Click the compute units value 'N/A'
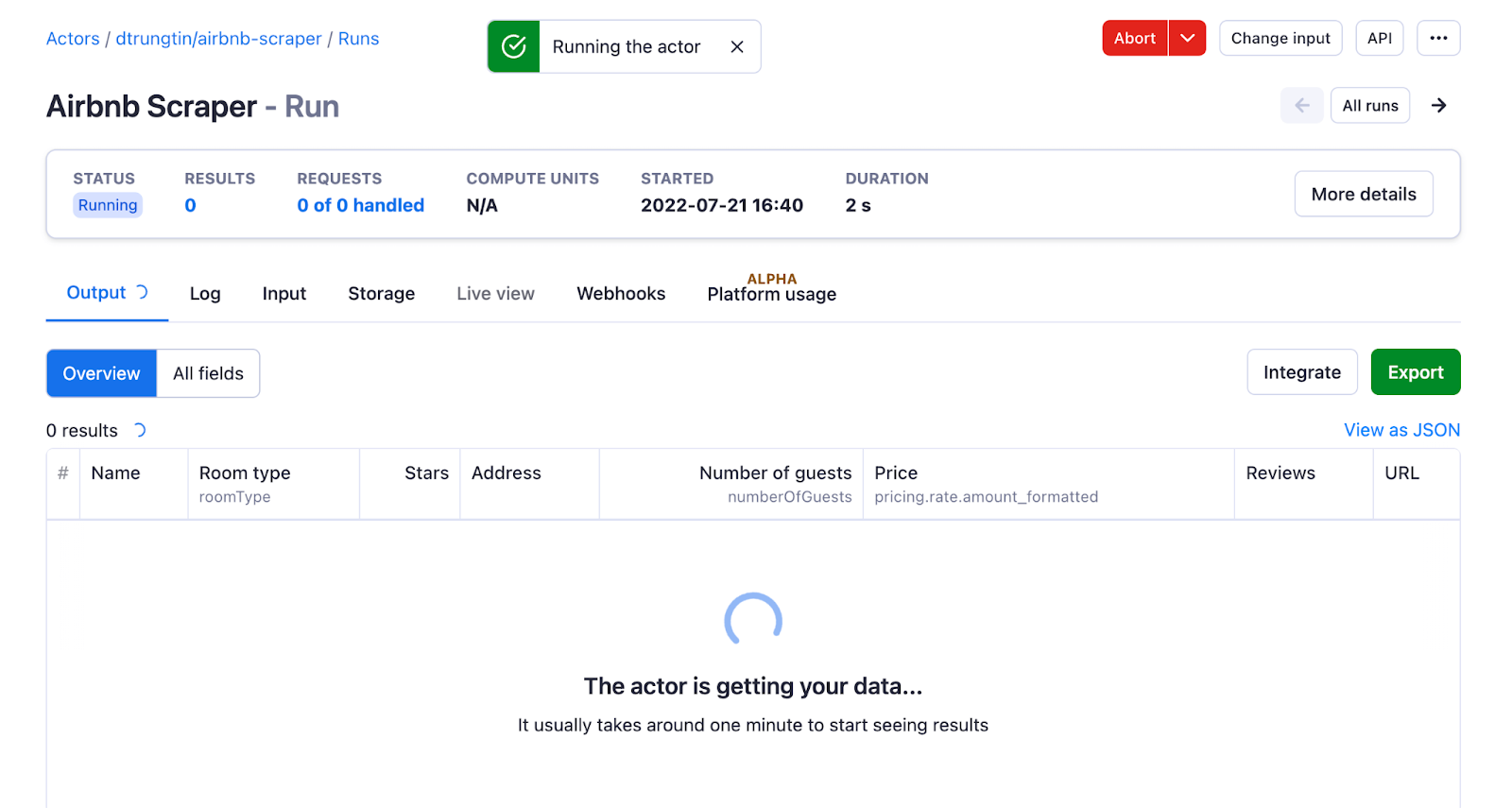Viewport: 1512px width, 808px height. [482, 205]
